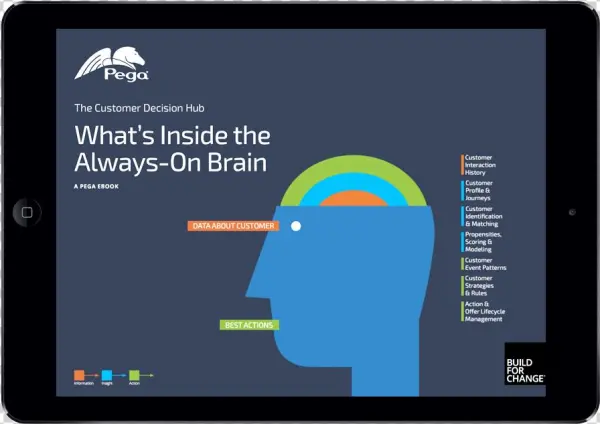Screen dimensions: 600x424
Task: Click the green Action legend square
Action: [134, 374]
